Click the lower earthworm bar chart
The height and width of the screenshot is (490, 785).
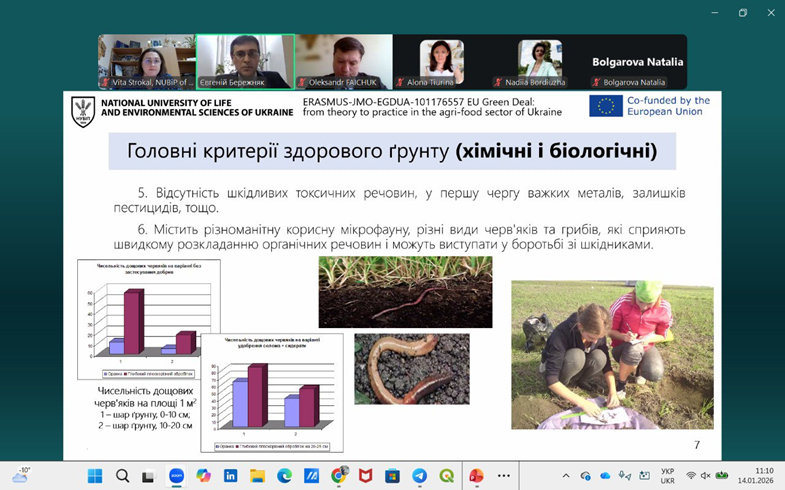pos(272,393)
